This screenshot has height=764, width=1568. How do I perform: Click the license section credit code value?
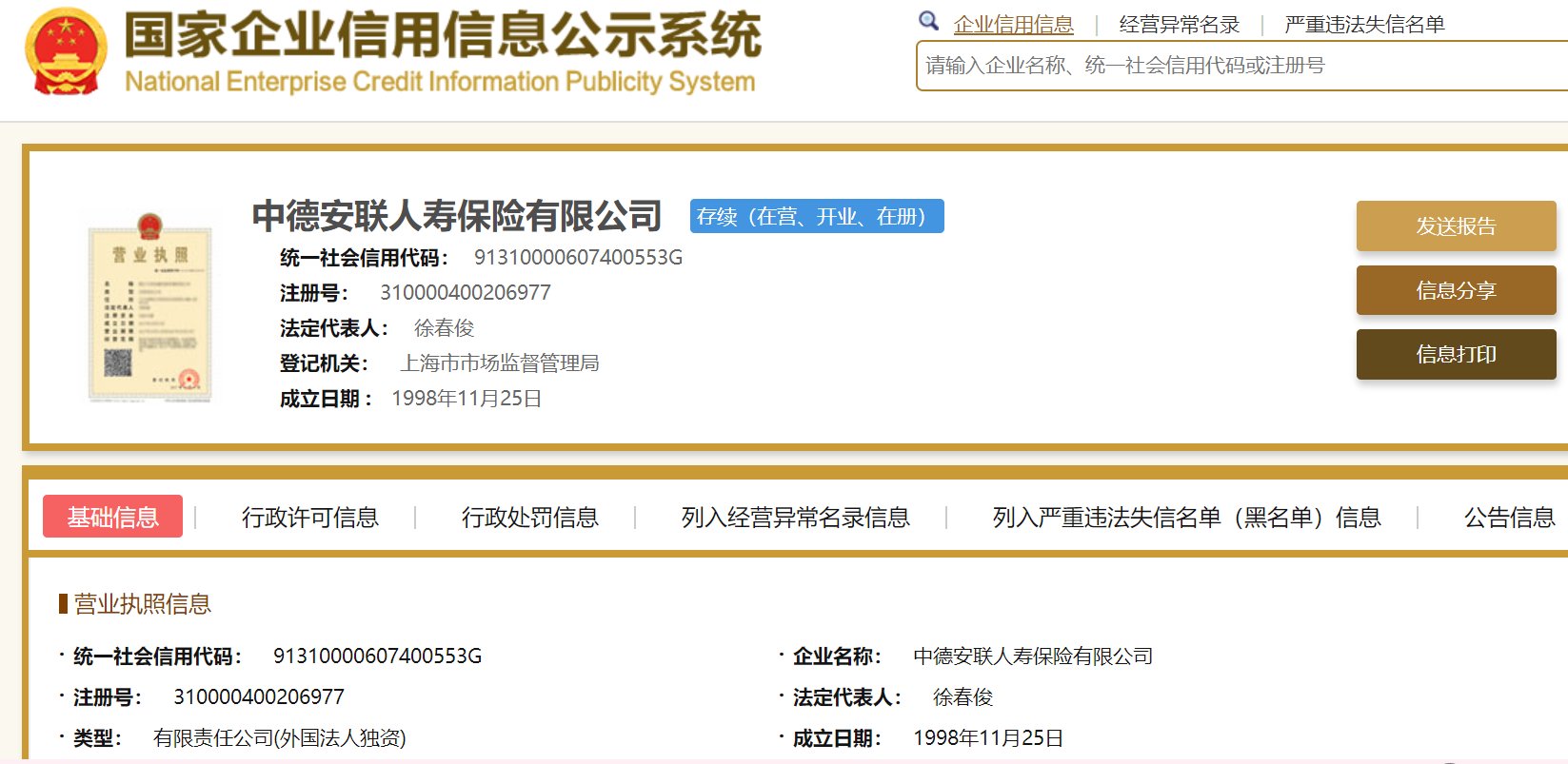click(x=377, y=656)
